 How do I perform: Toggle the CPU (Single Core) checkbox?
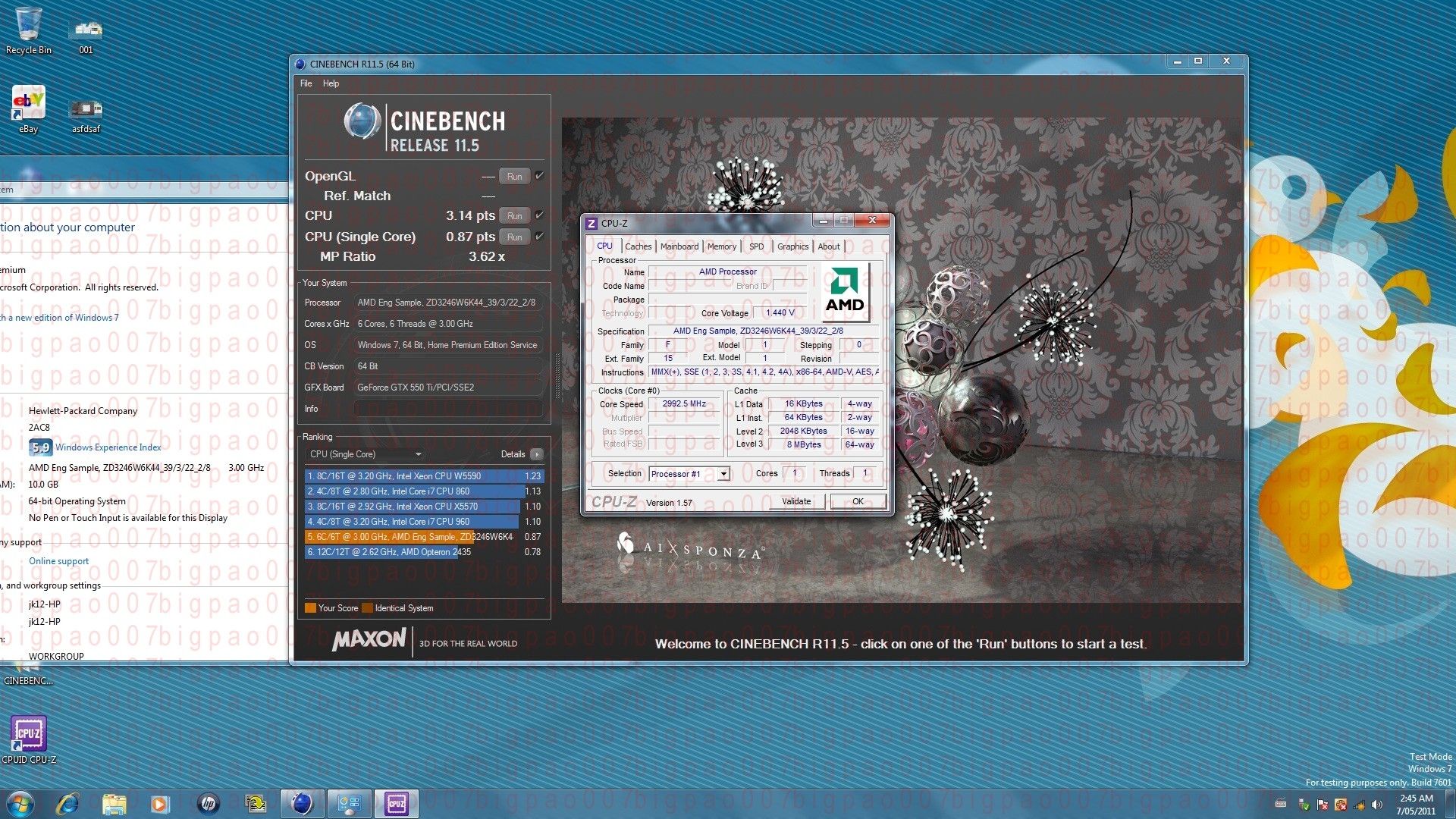539,237
